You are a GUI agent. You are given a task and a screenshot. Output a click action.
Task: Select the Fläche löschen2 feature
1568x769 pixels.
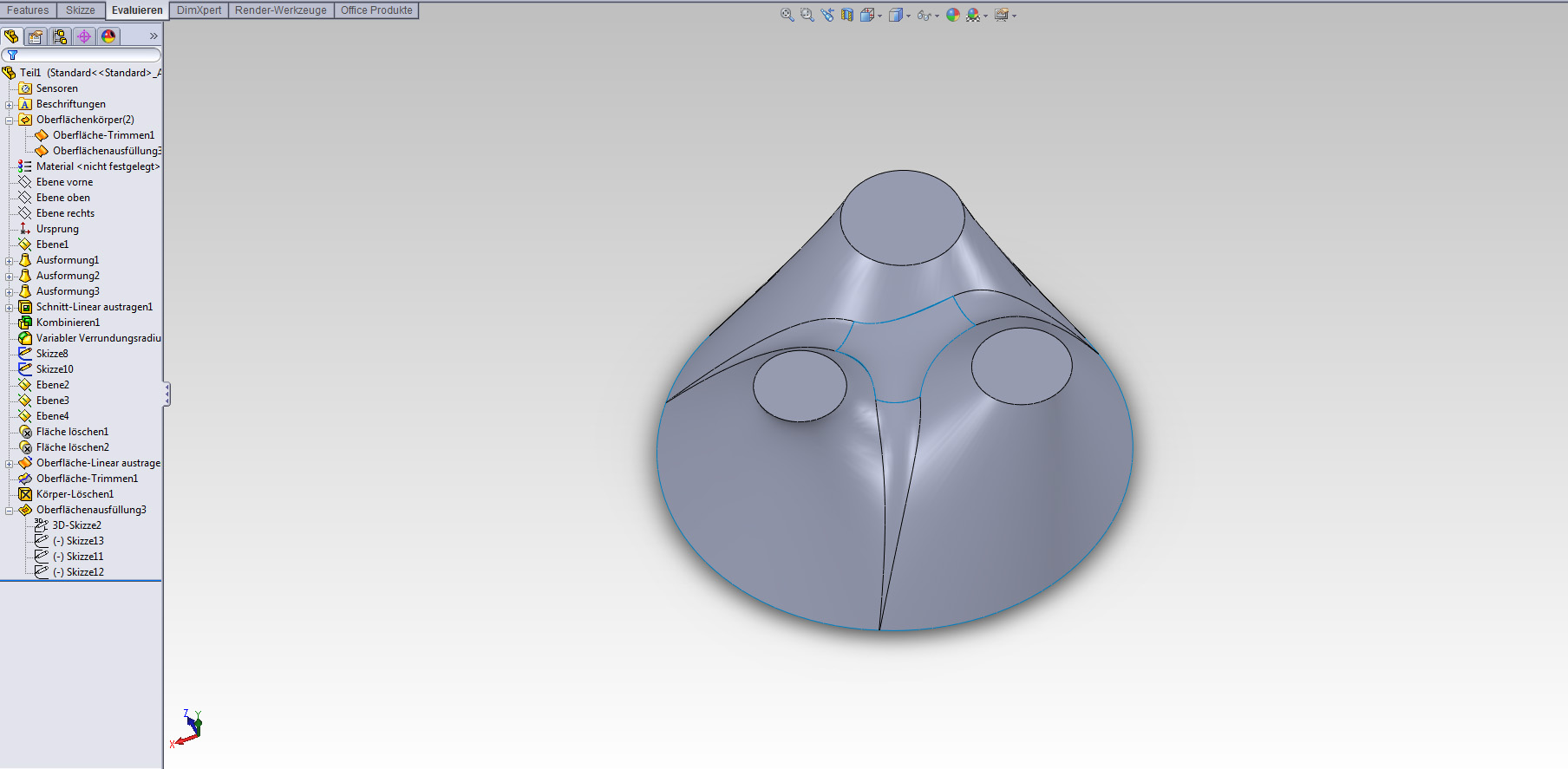72,447
